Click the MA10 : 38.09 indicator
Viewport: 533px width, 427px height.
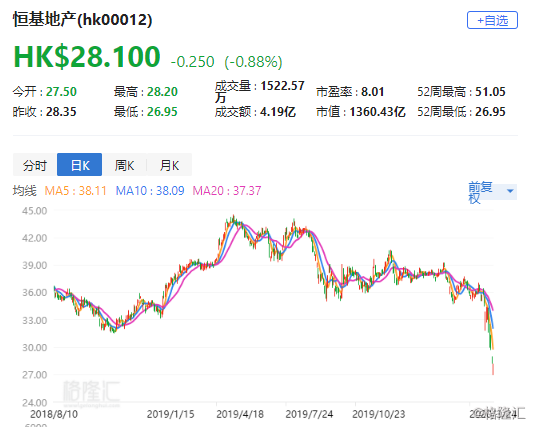tap(150, 191)
